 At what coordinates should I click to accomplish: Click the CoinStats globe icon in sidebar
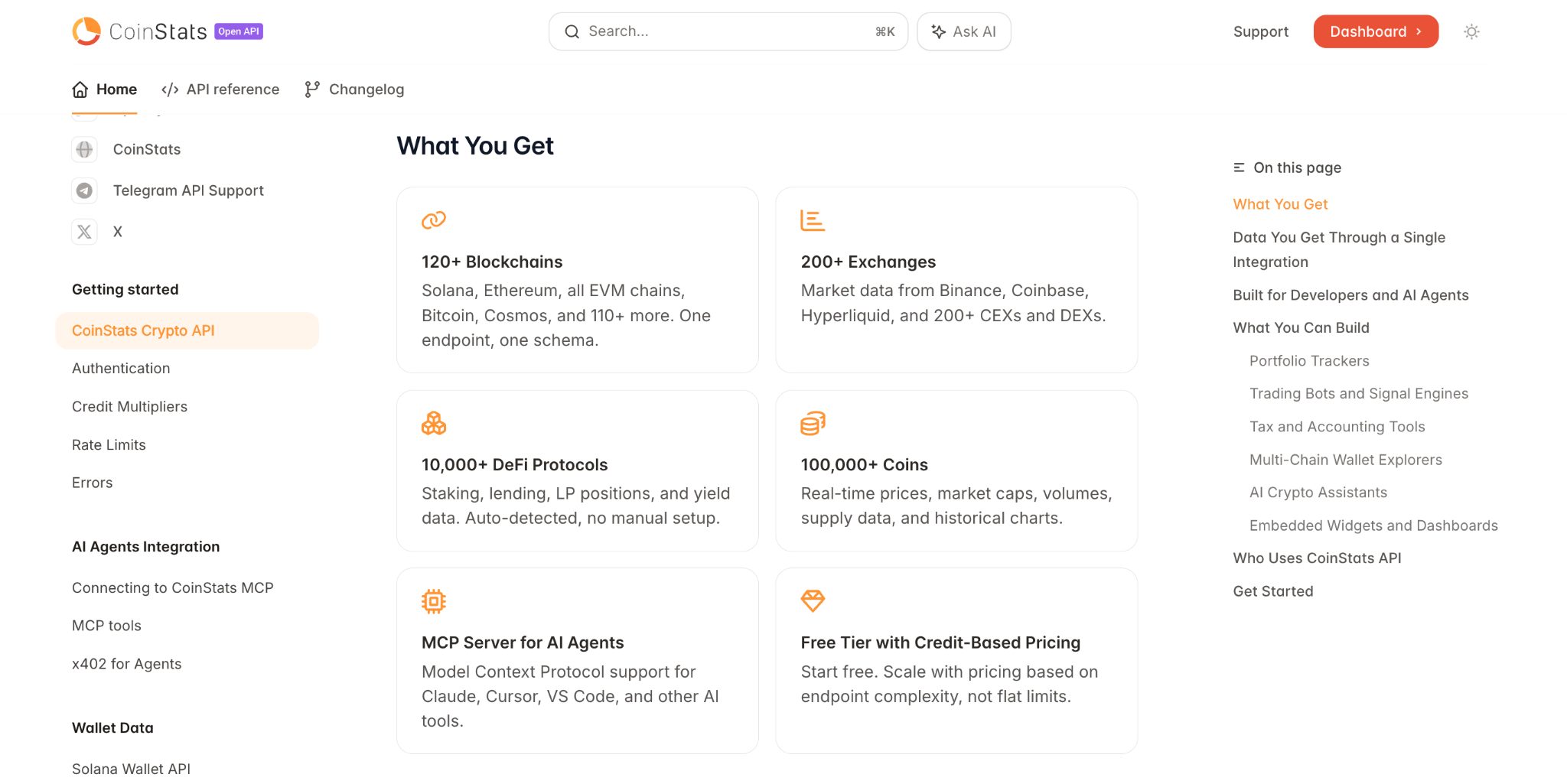click(x=84, y=149)
